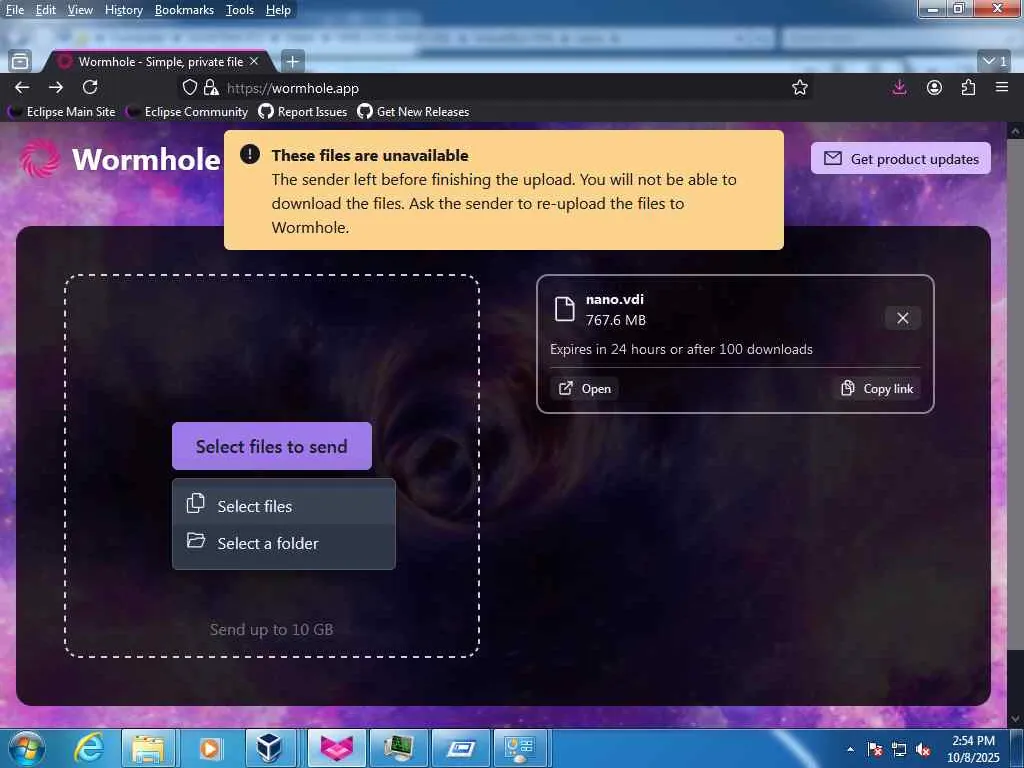Click the Wormhole title text
Viewport: 1024px width, 768px height.
pos(146,159)
